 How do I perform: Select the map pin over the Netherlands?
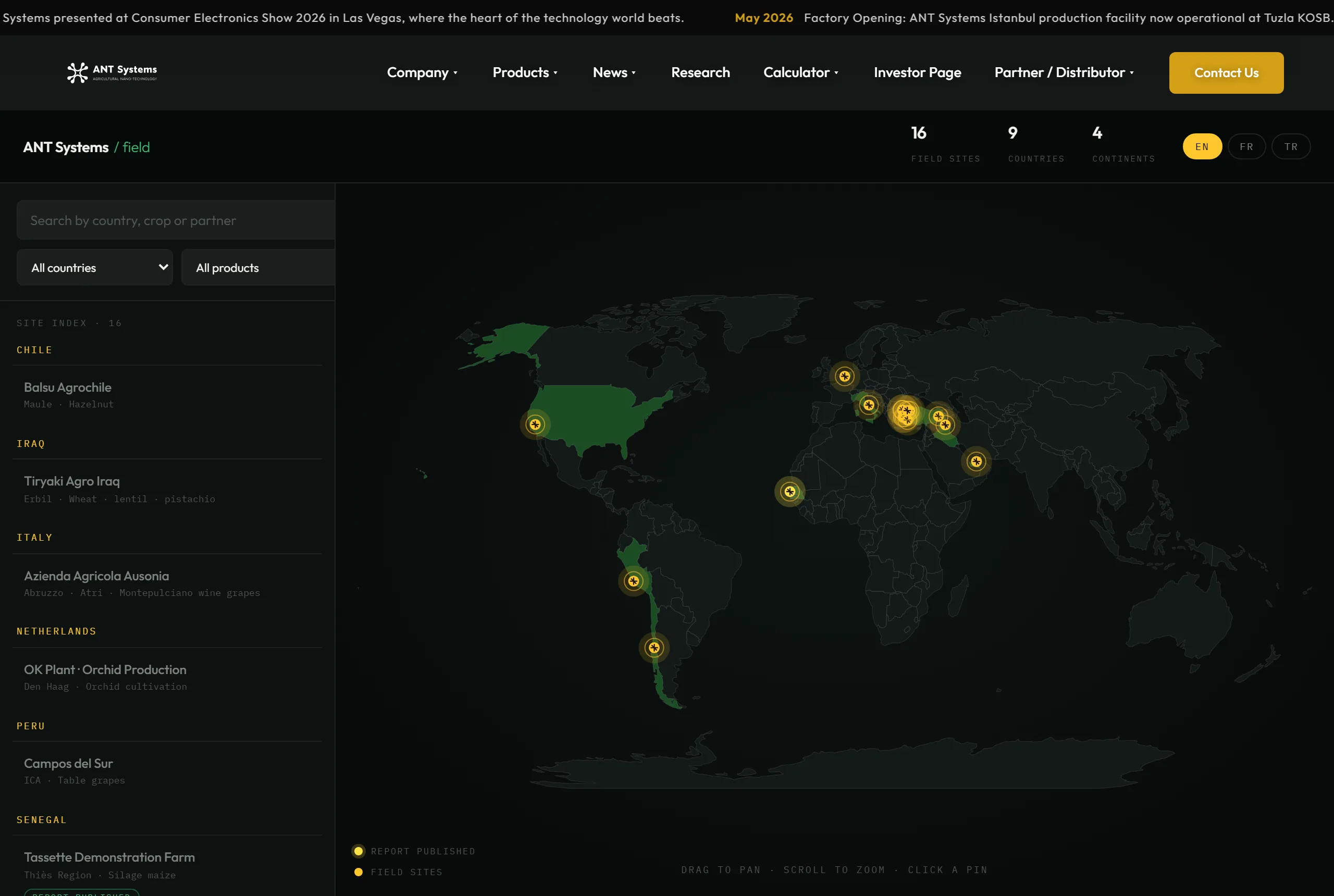[x=844, y=376]
